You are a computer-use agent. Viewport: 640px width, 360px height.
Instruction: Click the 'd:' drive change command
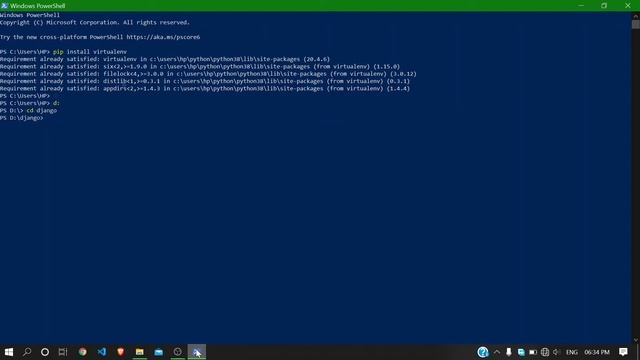point(56,103)
